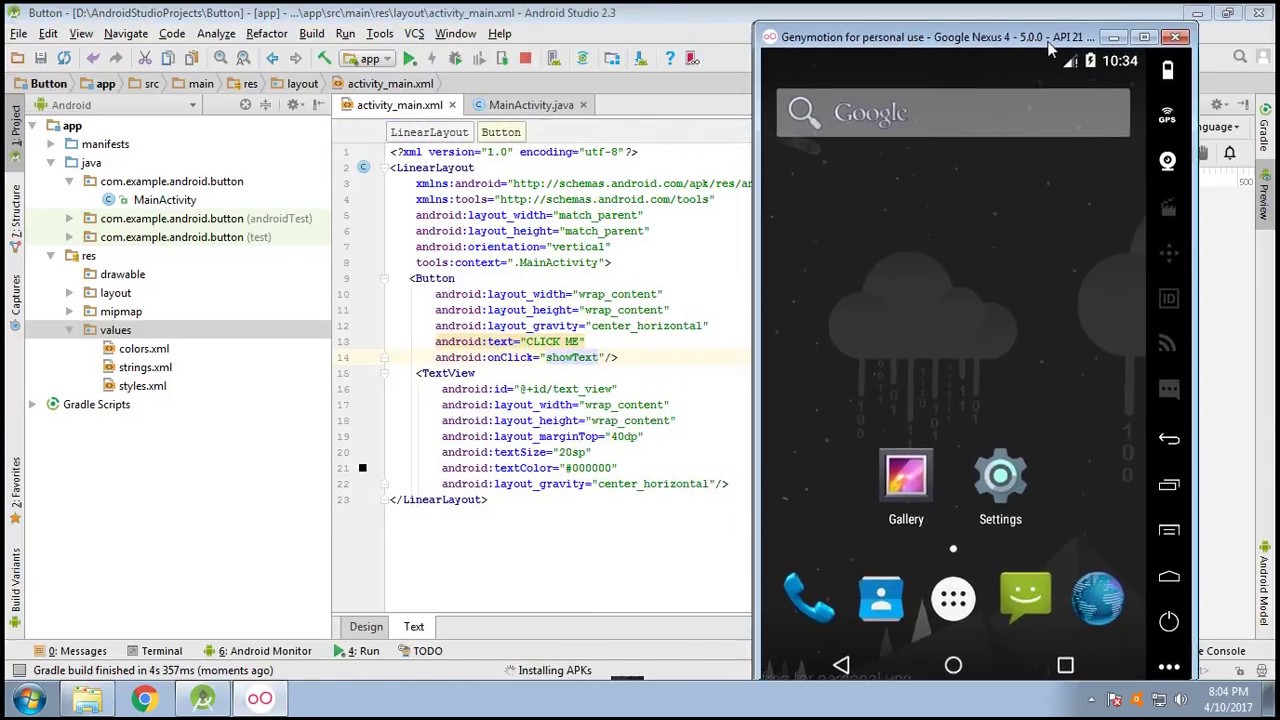Open the Project Structure toolbar icon
1280x720 pixels.
coord(612,59)
